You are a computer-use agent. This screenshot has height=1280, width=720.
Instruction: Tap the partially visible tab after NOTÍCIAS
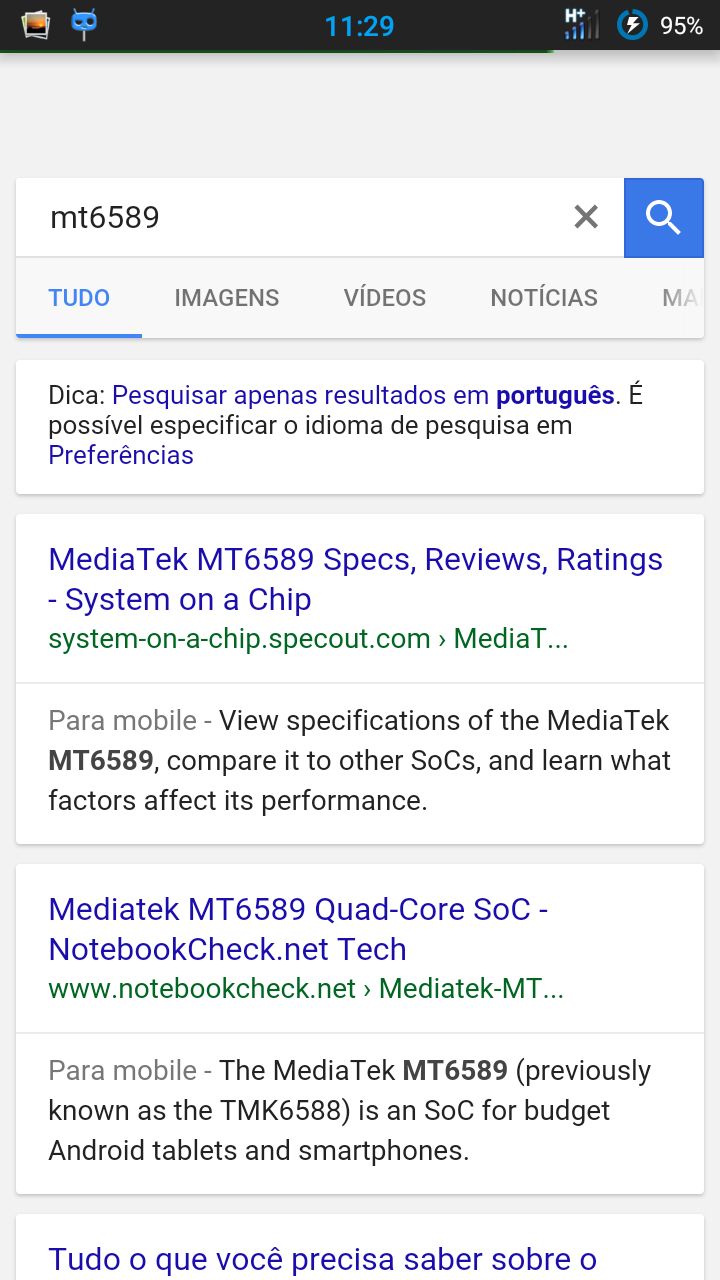(x=679, y=298)
